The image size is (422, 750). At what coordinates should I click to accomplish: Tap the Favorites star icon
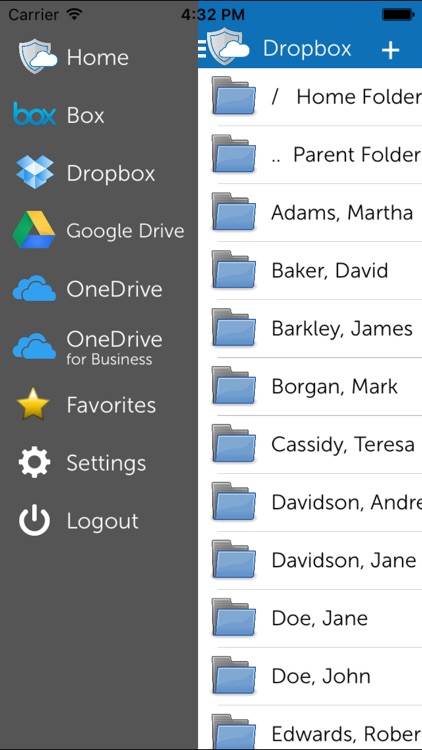pos(33,404)
